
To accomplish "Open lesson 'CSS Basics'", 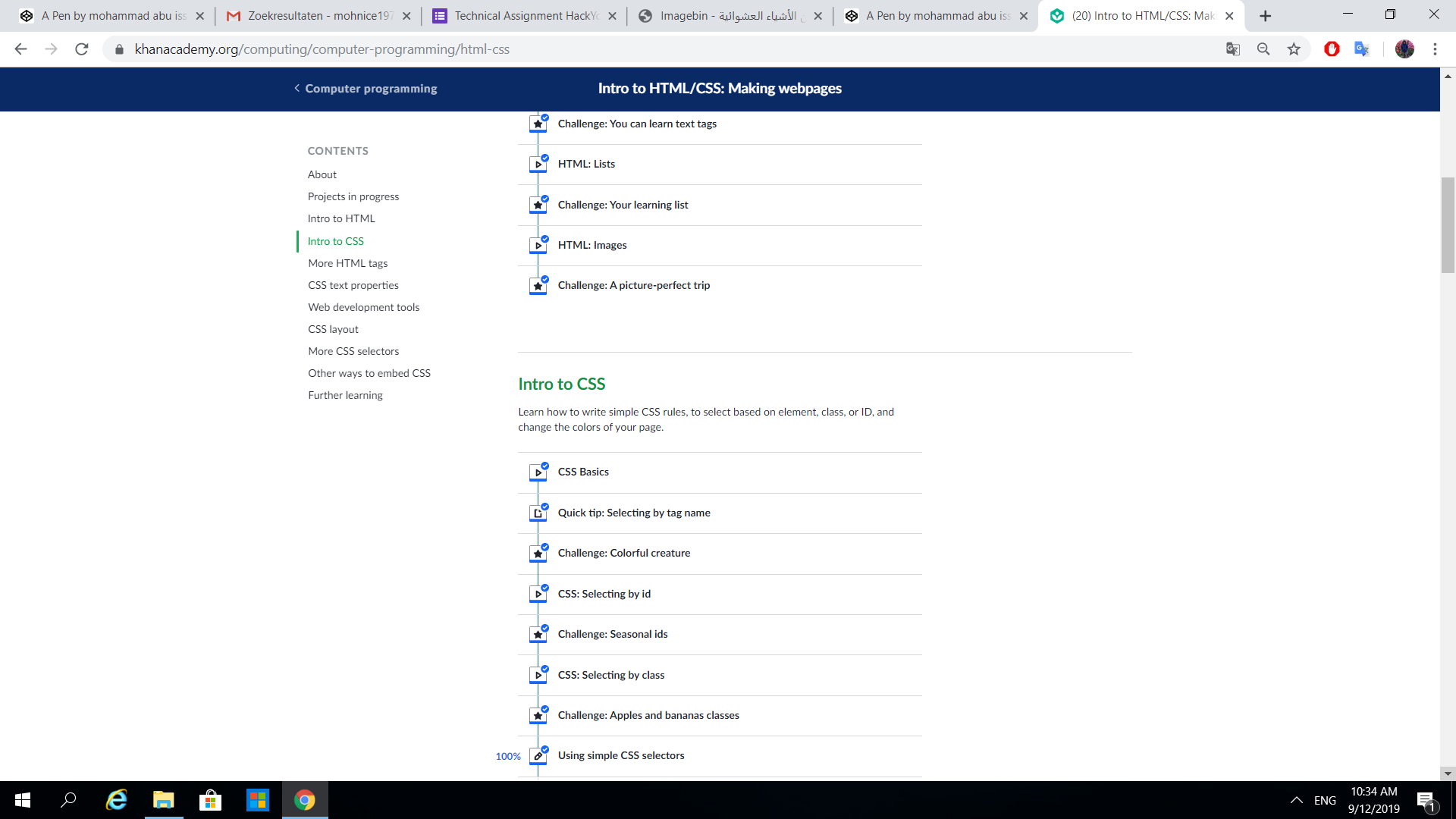I will (x=583, y=472).
